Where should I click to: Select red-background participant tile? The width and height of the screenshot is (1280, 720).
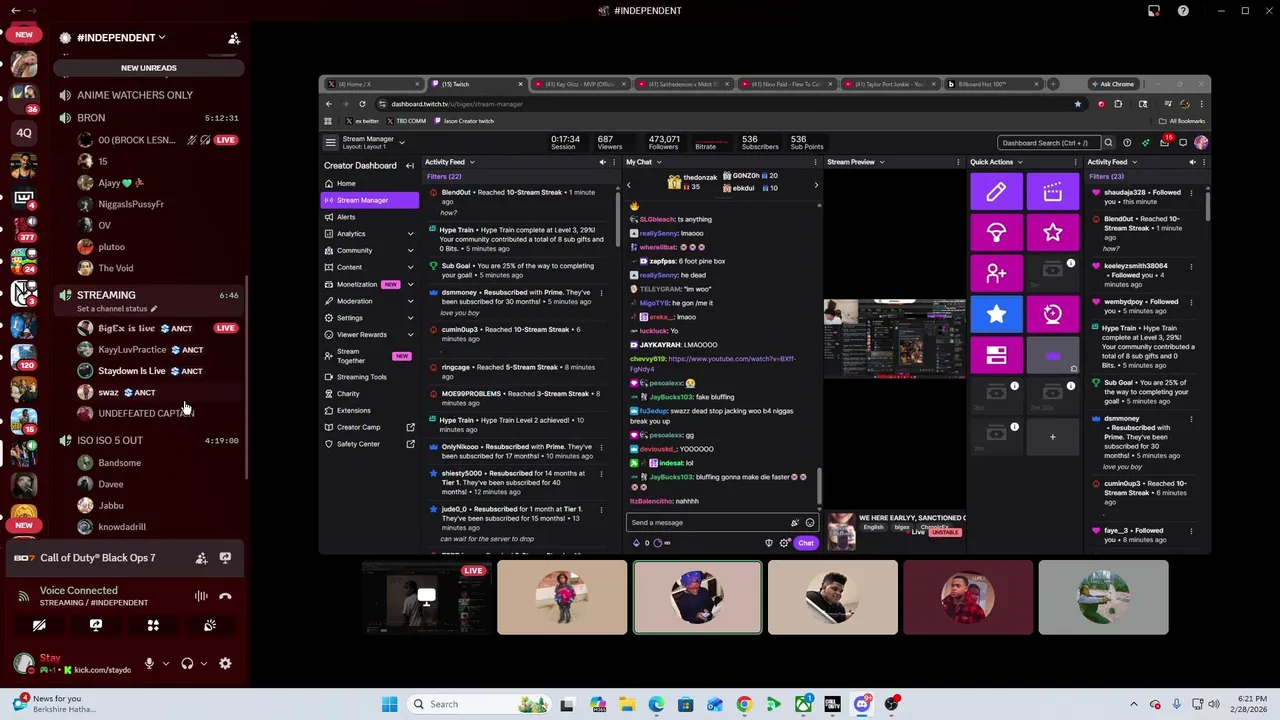[968, 598]
